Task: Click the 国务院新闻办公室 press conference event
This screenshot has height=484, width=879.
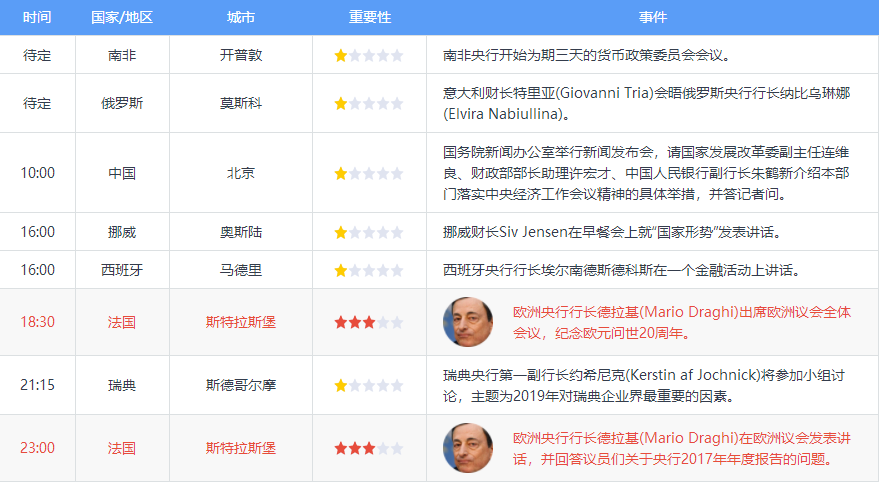Action: point(646,173)
